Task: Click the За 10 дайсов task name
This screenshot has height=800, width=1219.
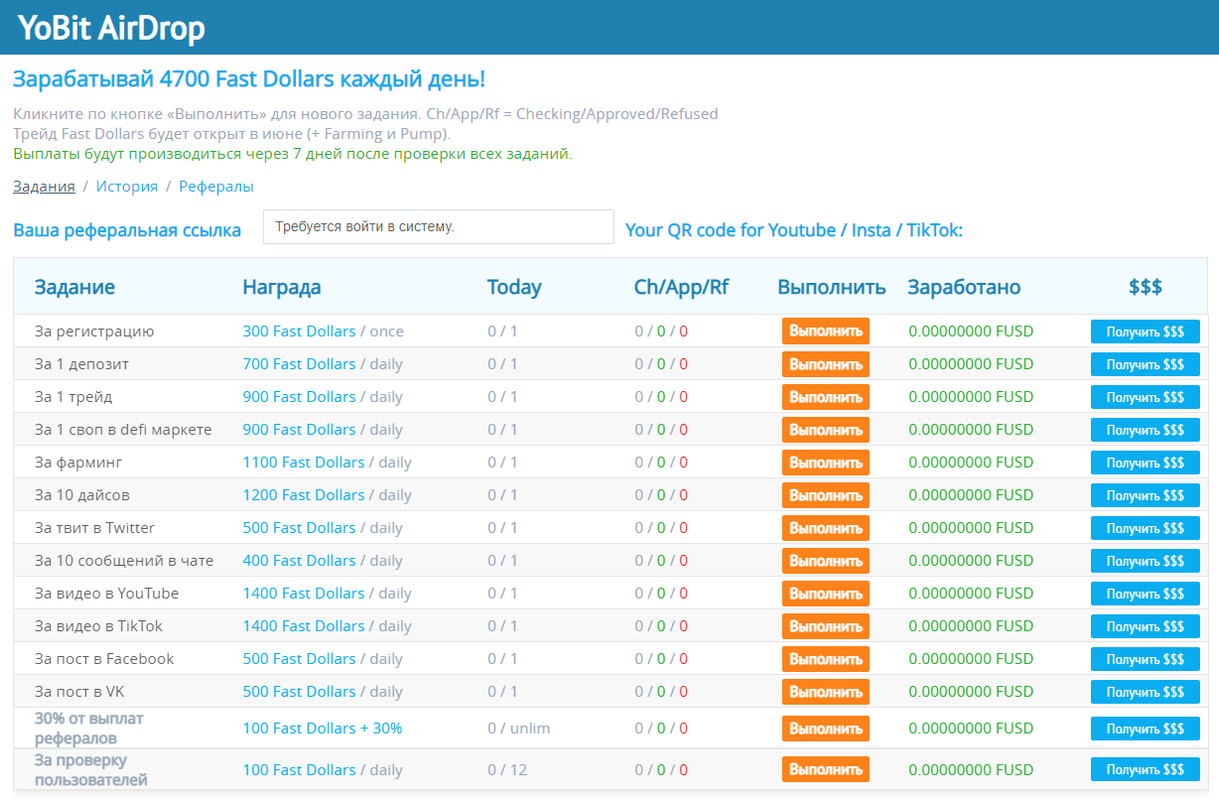Action: coord(82,495)
